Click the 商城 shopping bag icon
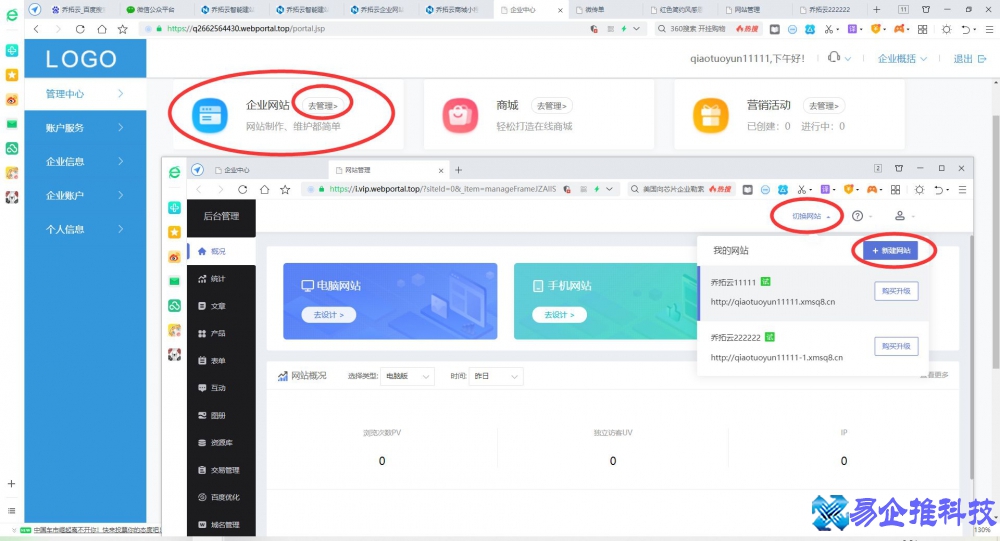The height and width of the screenshot is (541, 1000). (x=460, y=115)
